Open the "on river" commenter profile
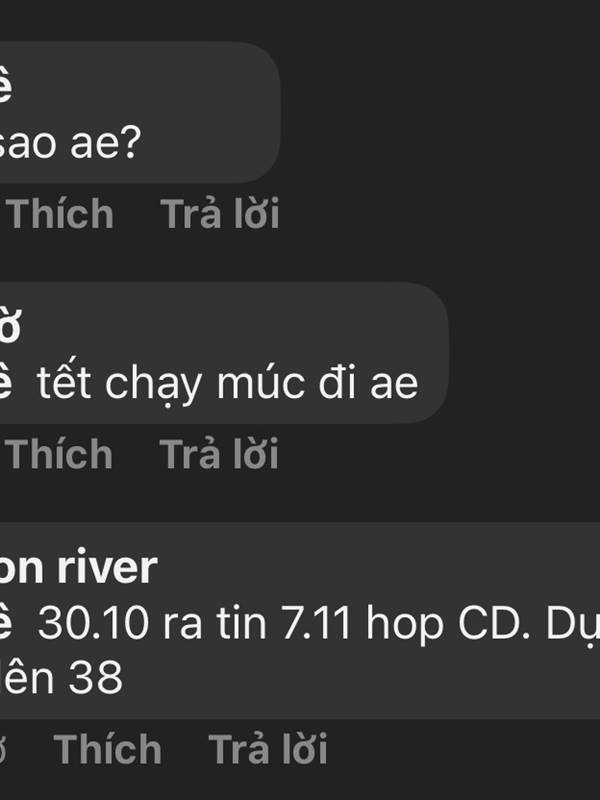Viewport: 600px width, 800px height. pyautogui.click(x=78, y=567)
